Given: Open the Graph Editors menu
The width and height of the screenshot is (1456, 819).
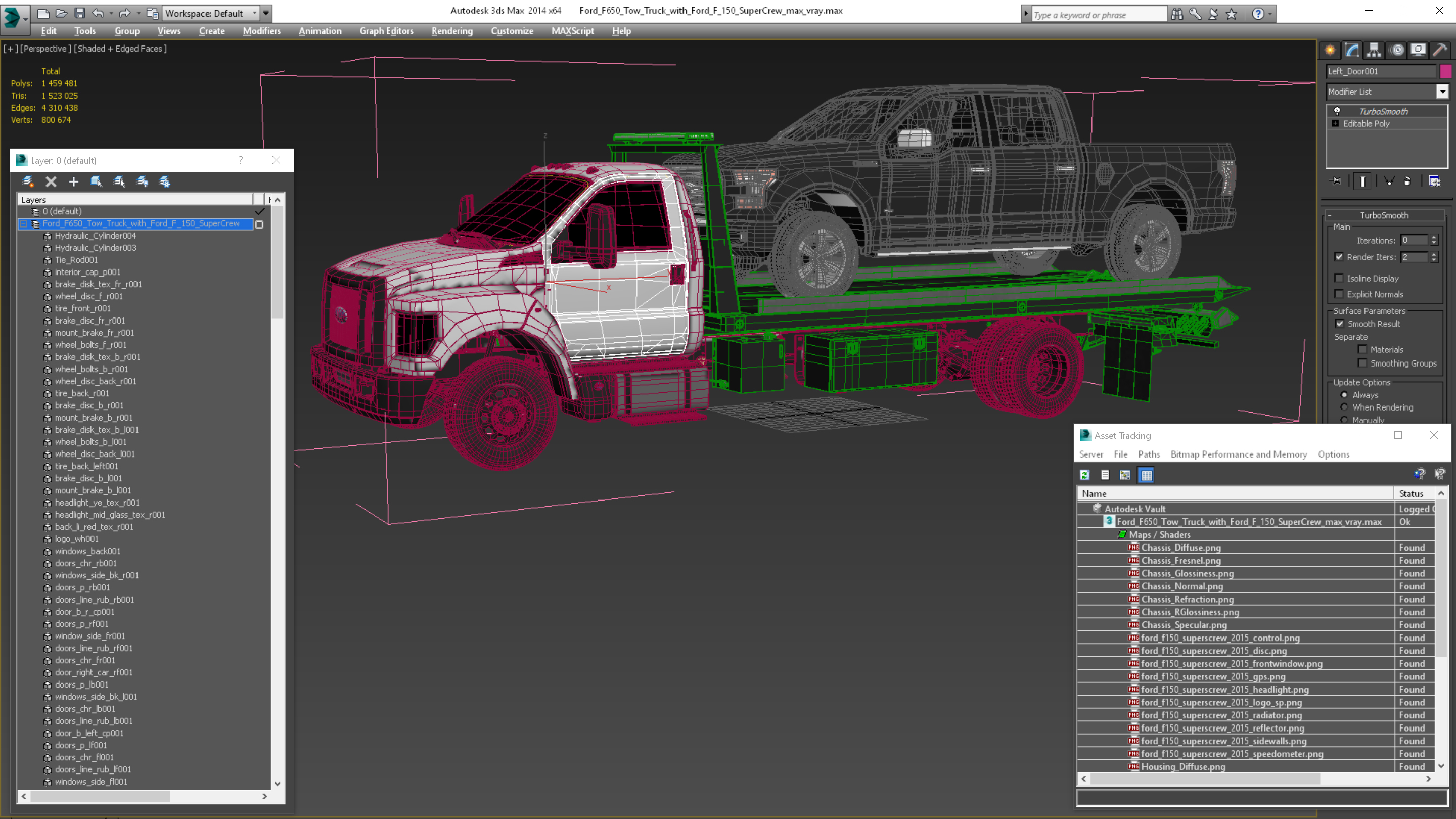Looking at the screenshot, I should (x=386, y=31).
